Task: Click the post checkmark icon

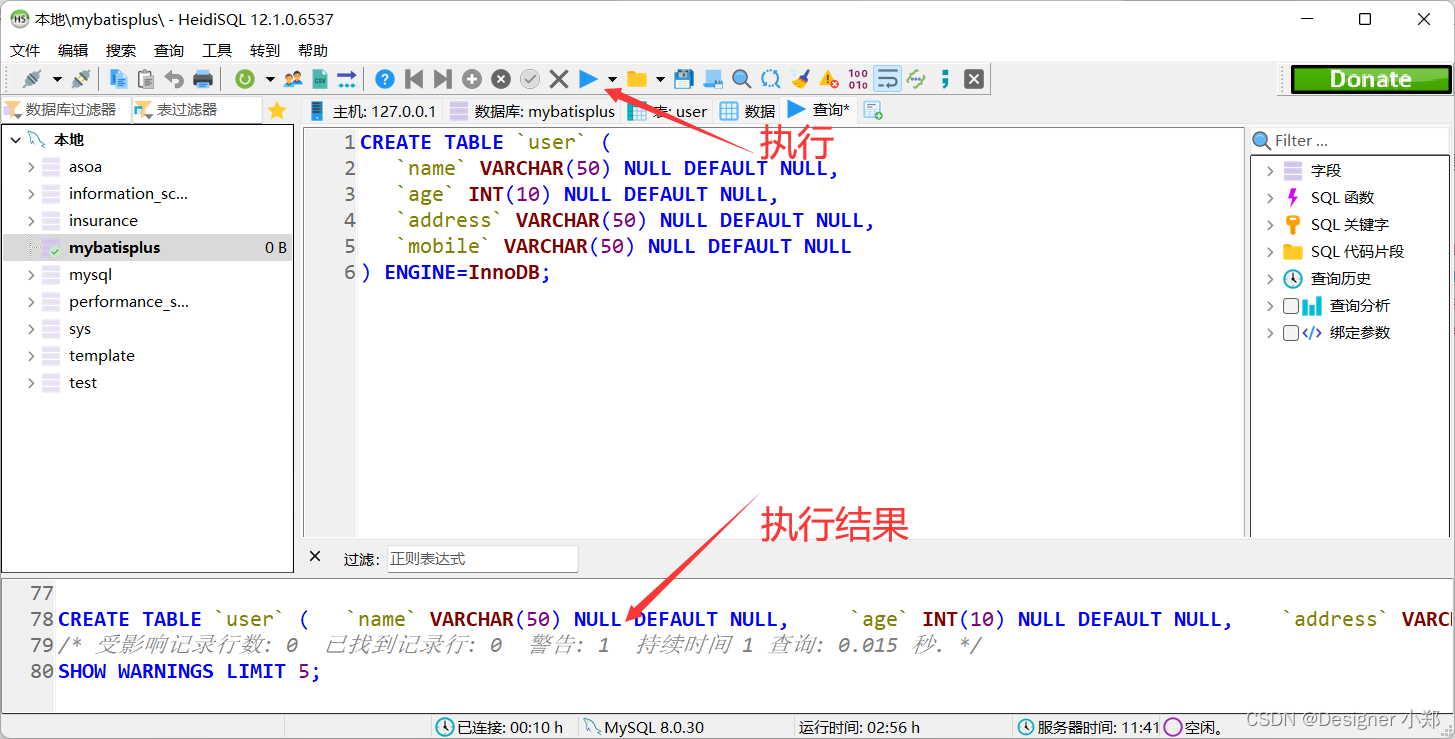Action: [x=530, y=79]
